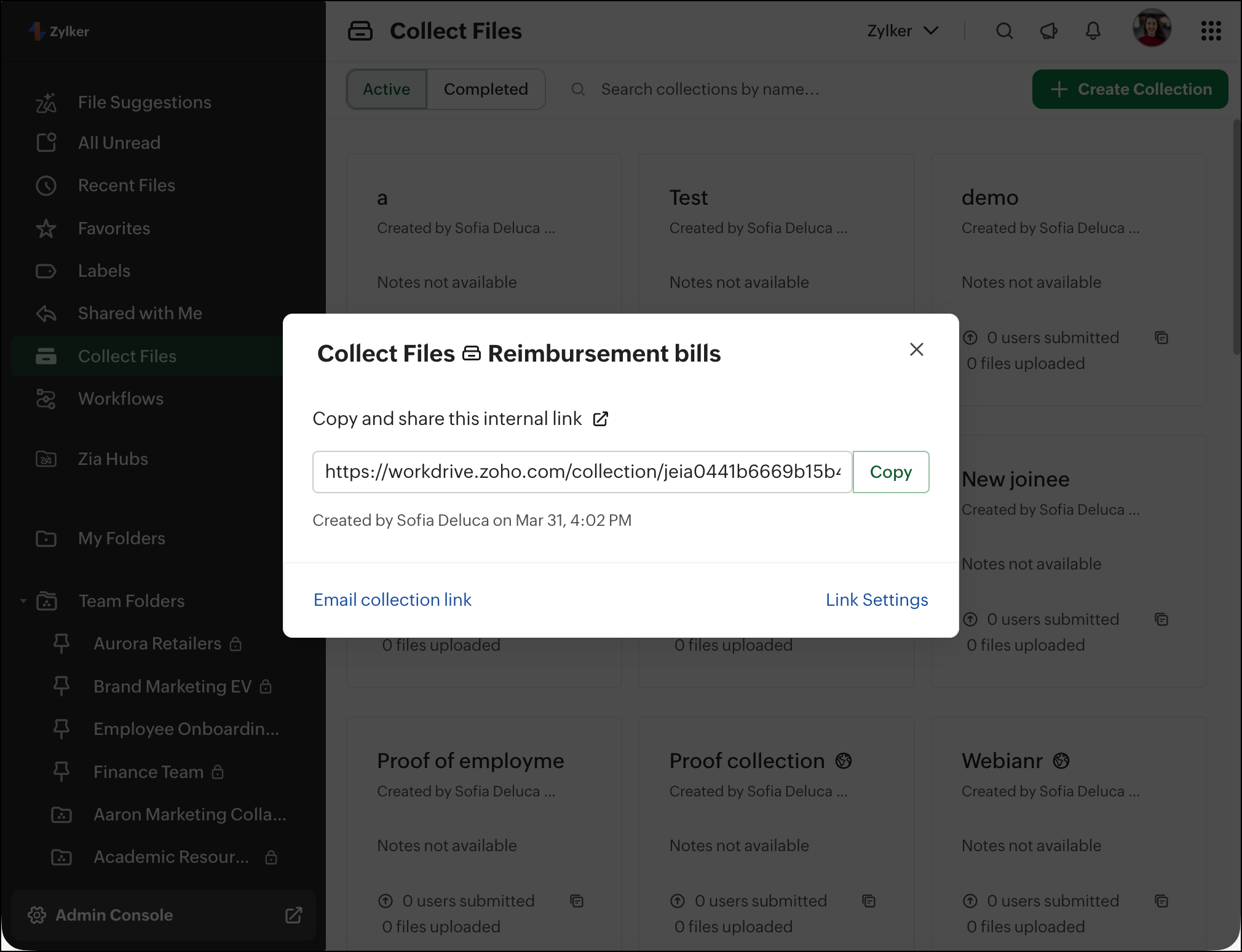
Task: Open the apps grid launcher
Action: (x=1211, y=31)
